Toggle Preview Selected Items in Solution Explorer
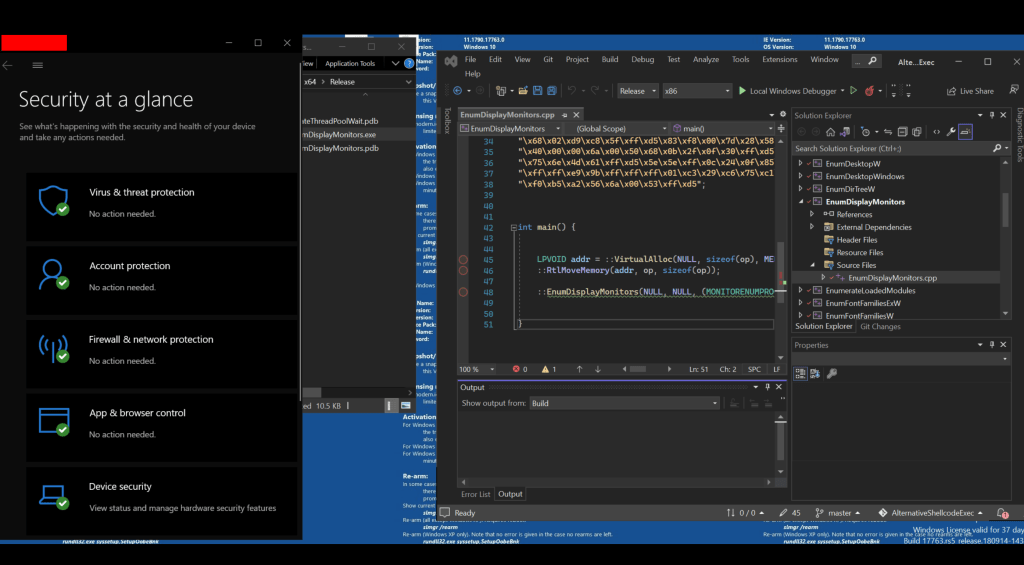This screenshot has width=1024, height=565. (x=966, y=131)
